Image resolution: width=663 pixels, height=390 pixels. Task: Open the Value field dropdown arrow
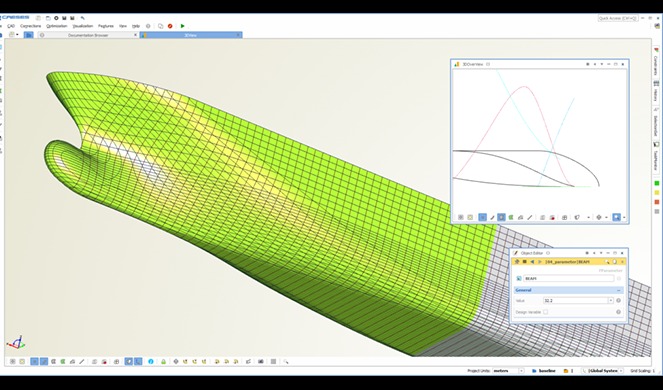pos(611,300)
